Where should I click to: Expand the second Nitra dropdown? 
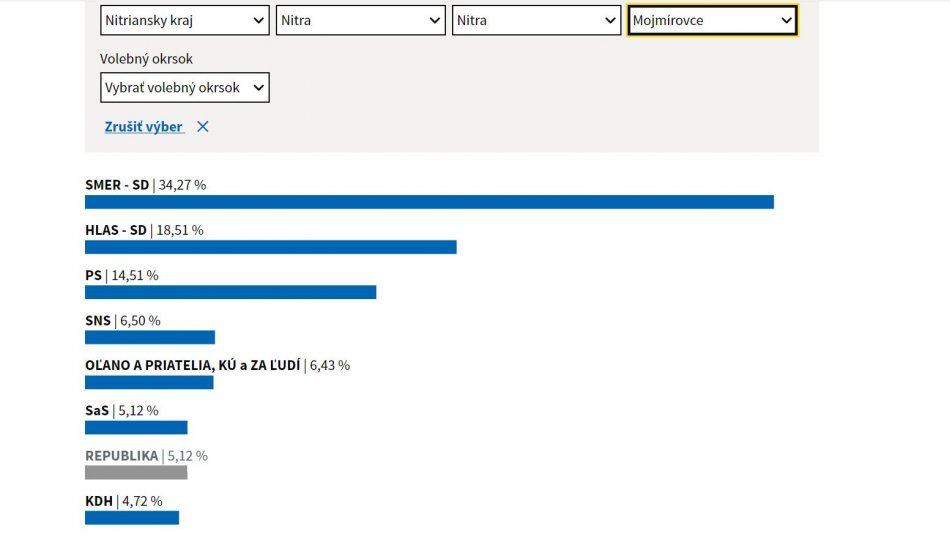(x=536, y=20)
